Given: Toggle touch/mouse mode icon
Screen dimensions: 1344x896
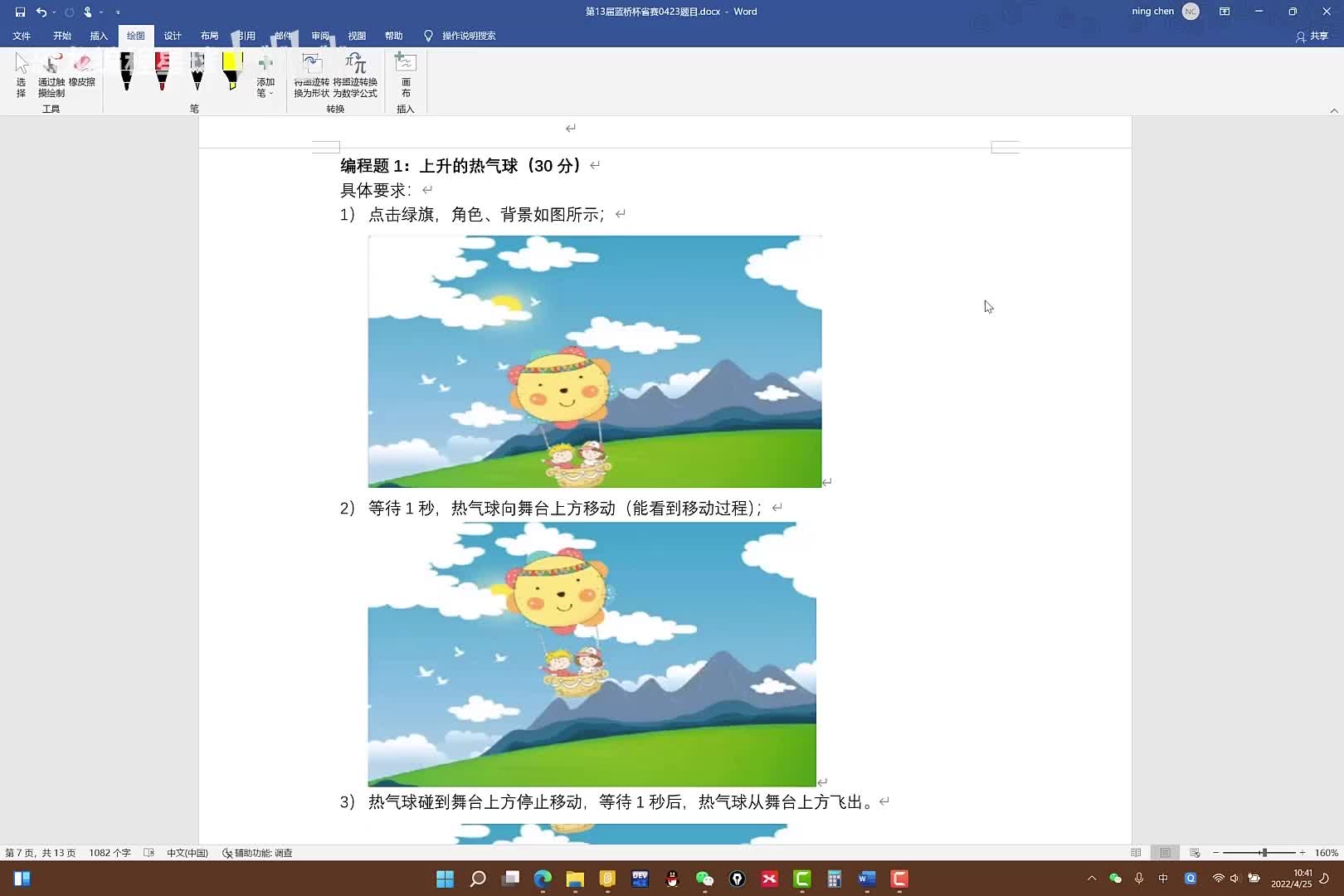Looking at the screenshot, I should pos(87,12).
